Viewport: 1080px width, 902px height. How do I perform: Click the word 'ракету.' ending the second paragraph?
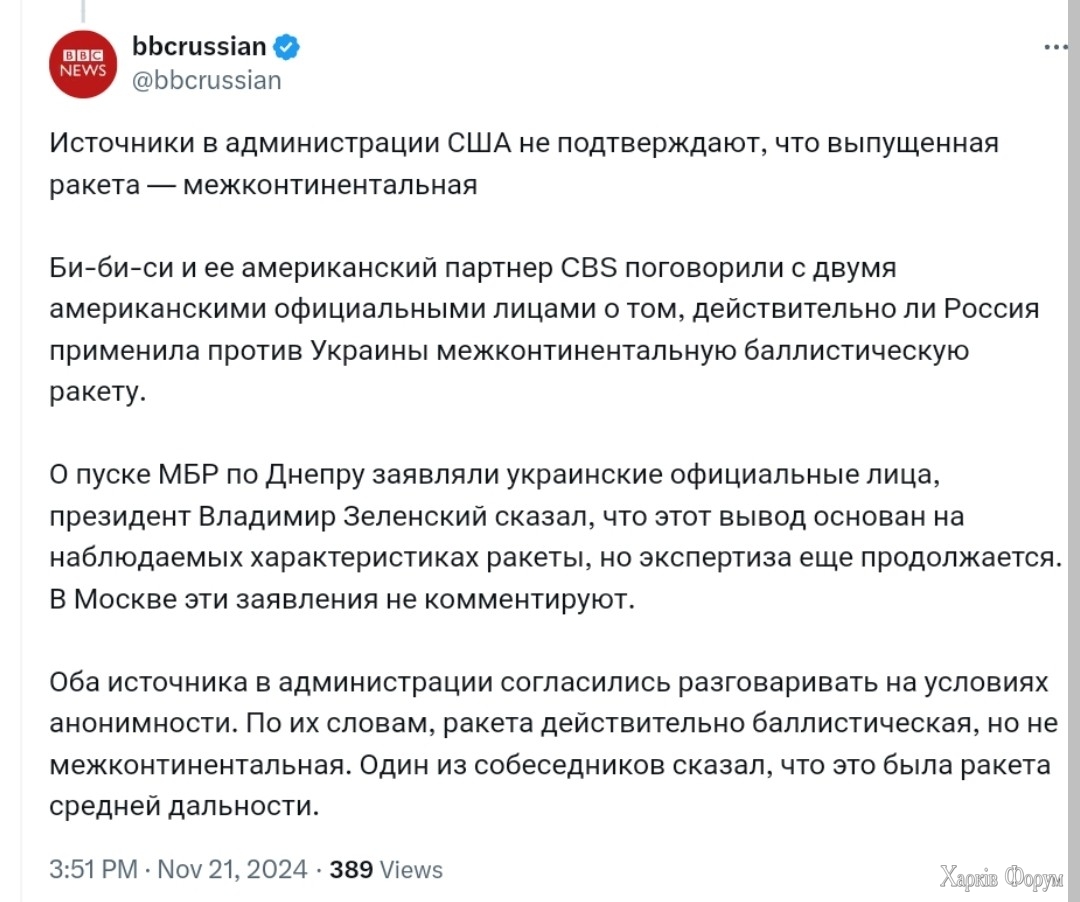[98, 392]
